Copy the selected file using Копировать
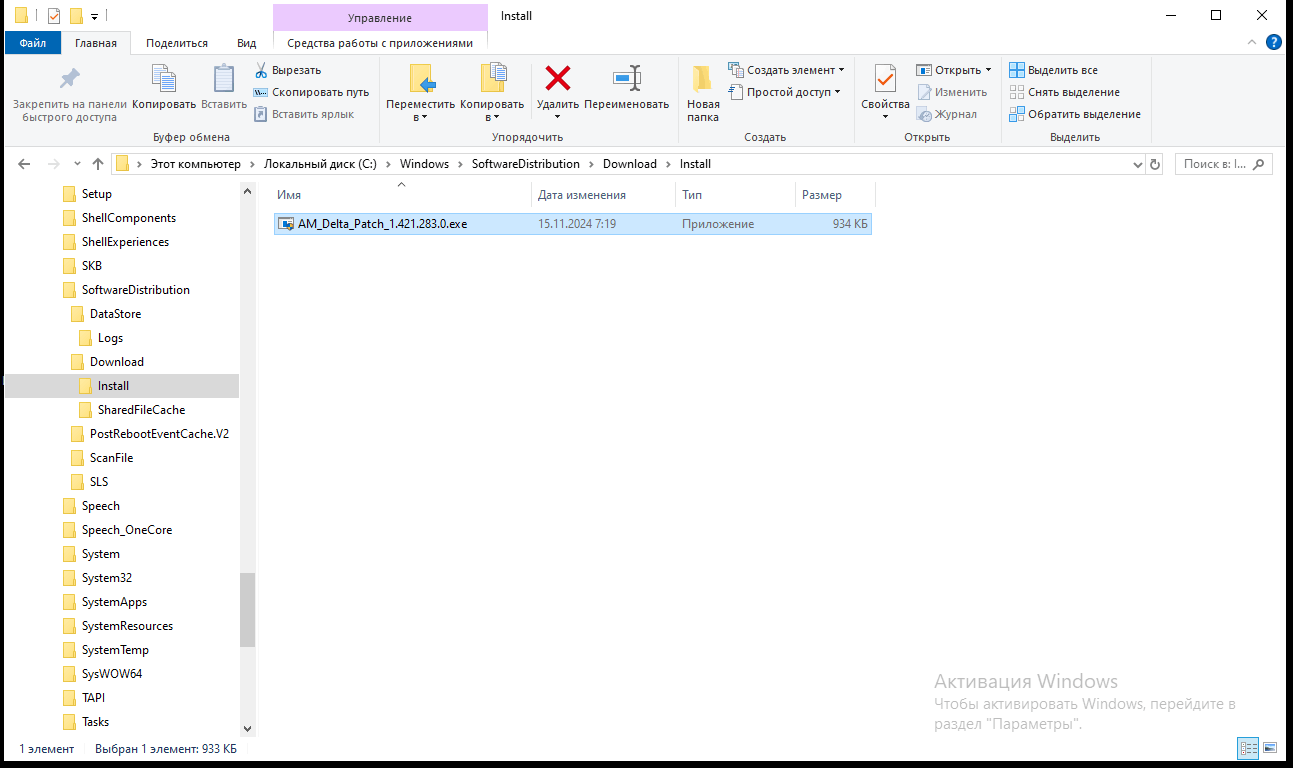The width and height of the screenshot is (1293, 768). tap(163, 90)
